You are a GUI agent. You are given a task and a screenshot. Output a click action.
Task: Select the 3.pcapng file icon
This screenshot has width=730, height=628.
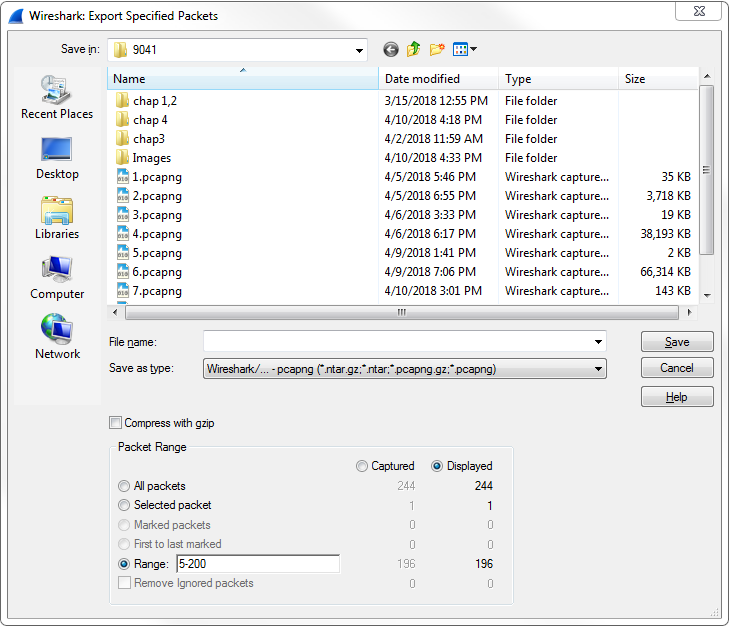122,215
